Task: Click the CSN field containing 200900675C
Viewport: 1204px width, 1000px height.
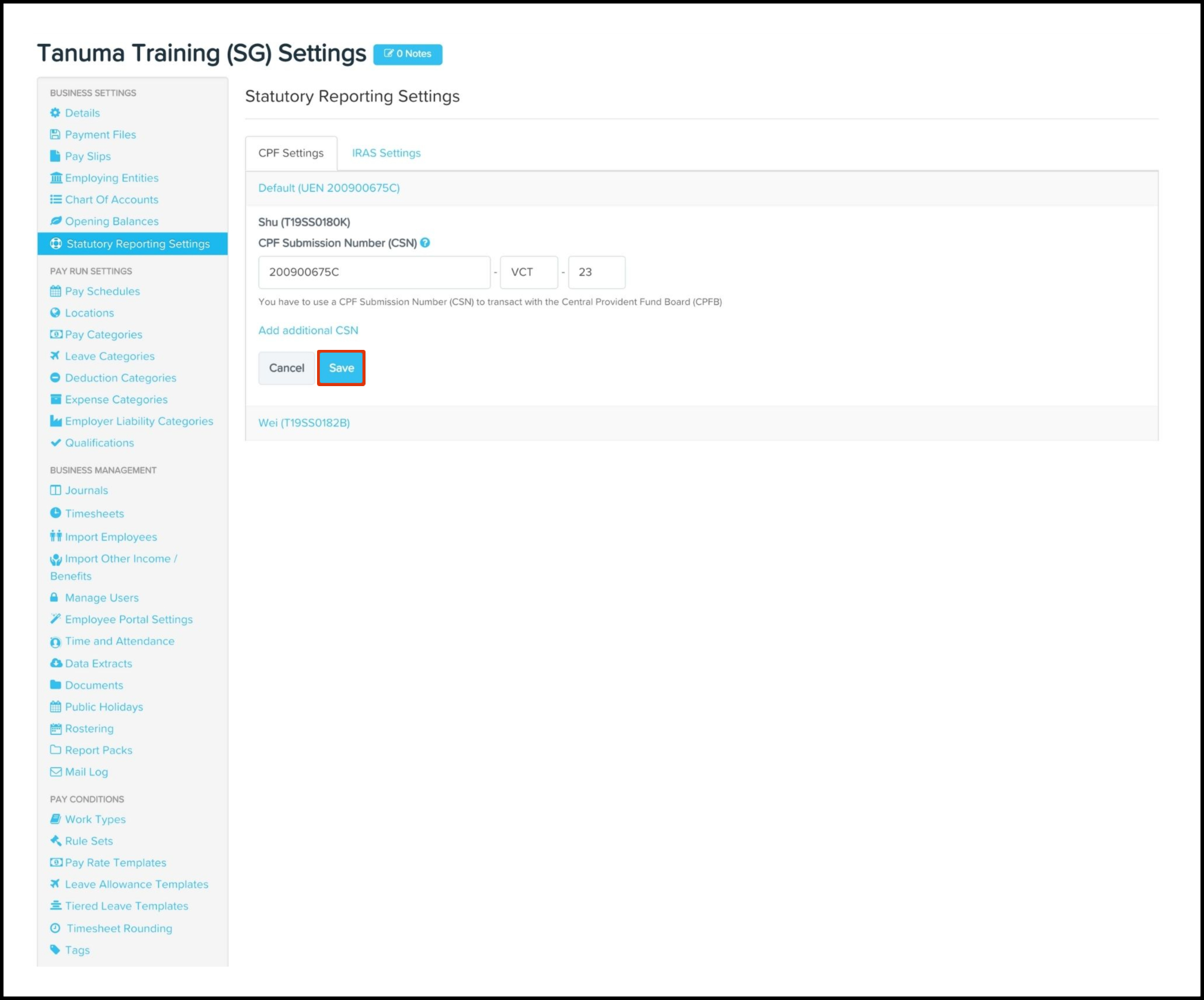Action: [x=374, y=272]
